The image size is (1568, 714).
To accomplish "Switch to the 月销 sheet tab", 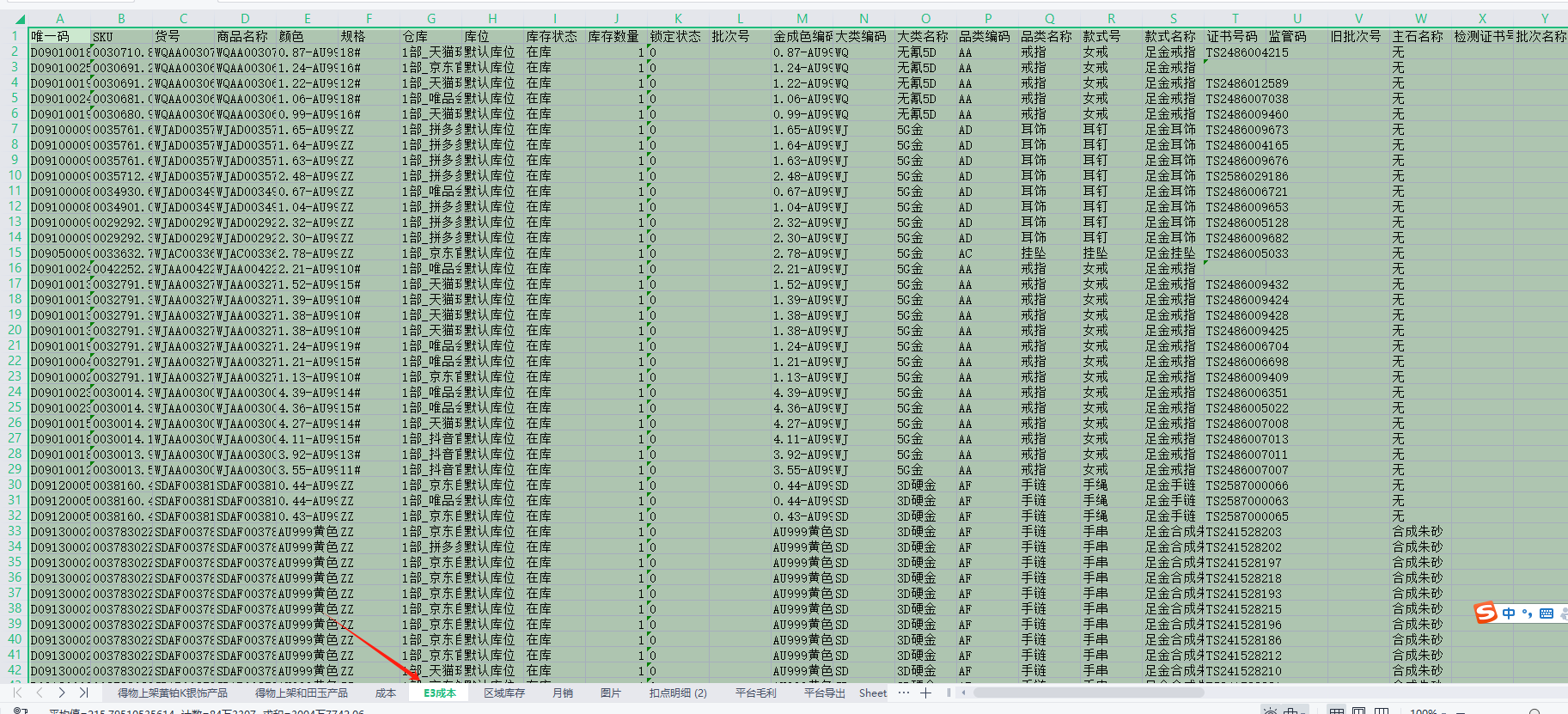I will [x=563, y=693].
